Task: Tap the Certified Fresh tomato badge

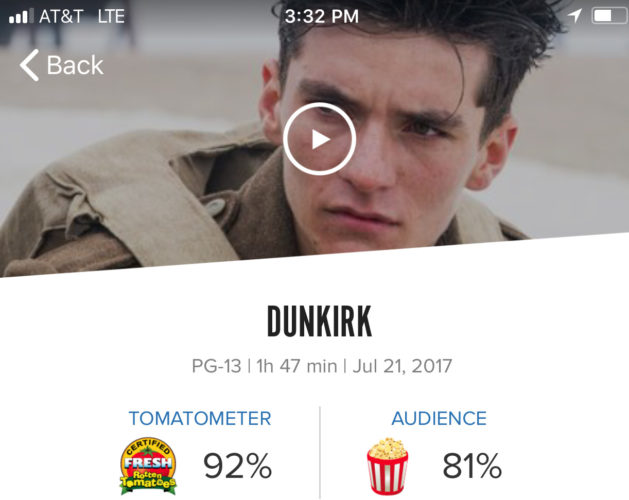Action: [x=148, y=466]
